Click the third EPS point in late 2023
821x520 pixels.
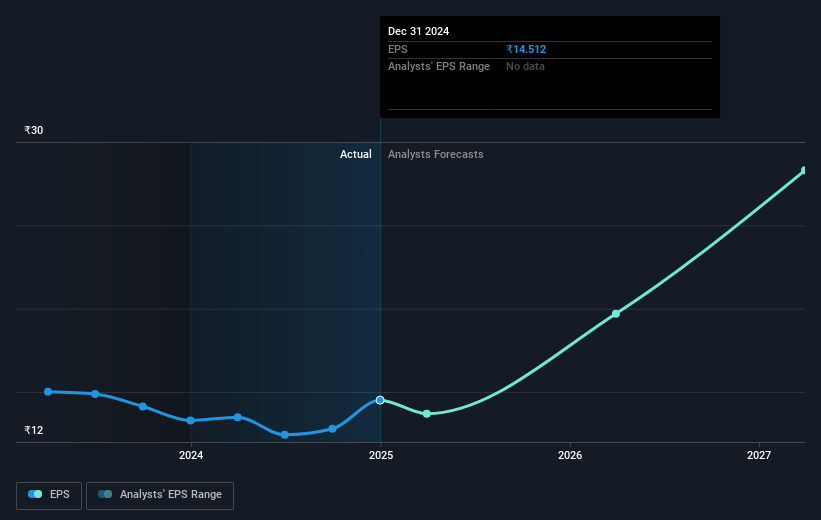click(143, 406)
